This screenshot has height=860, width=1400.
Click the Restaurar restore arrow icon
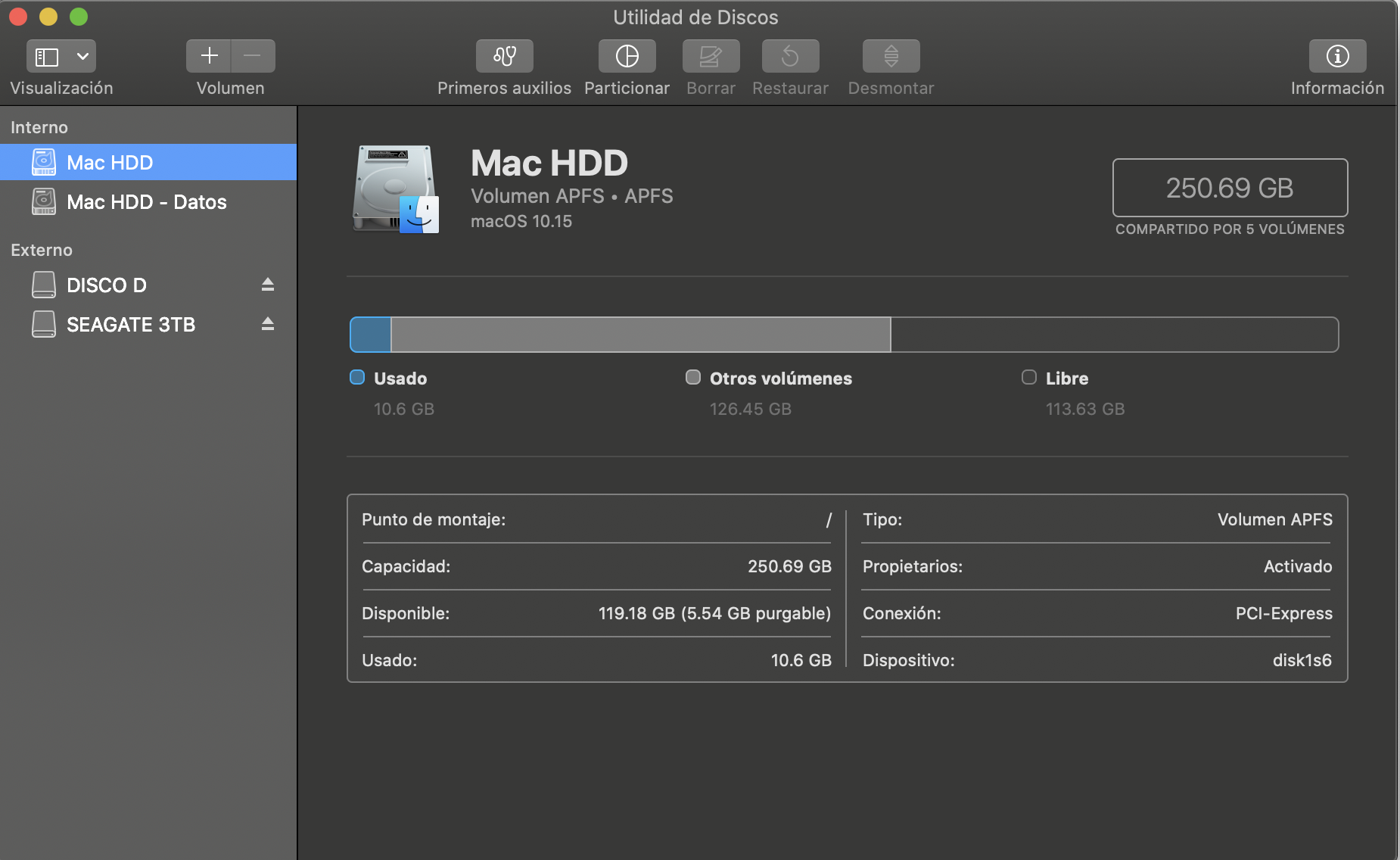790,56
